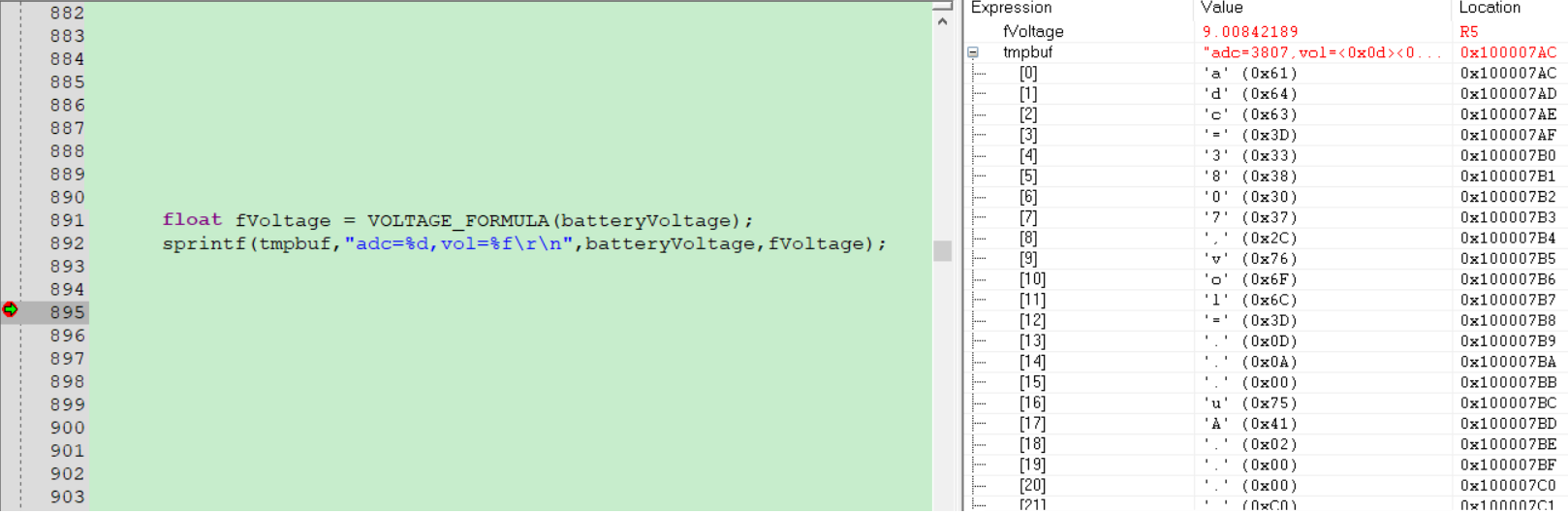The height and width of the screenshot is (514, 1568).
Task: Click value '8' (0x38)
Action: point(1250,176)
